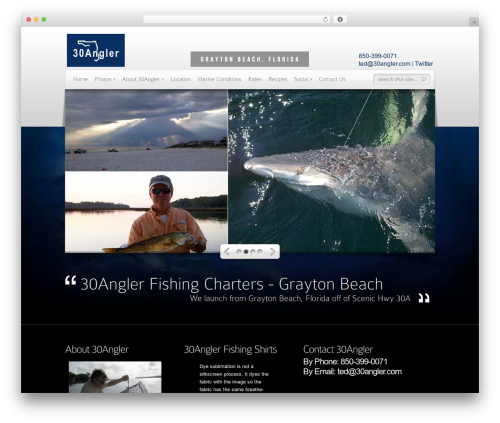Image resolution: width=500 pixels, height=423 pixels.
Task: Click the Dye sublimation paragraph text
Action: point(234,378)
